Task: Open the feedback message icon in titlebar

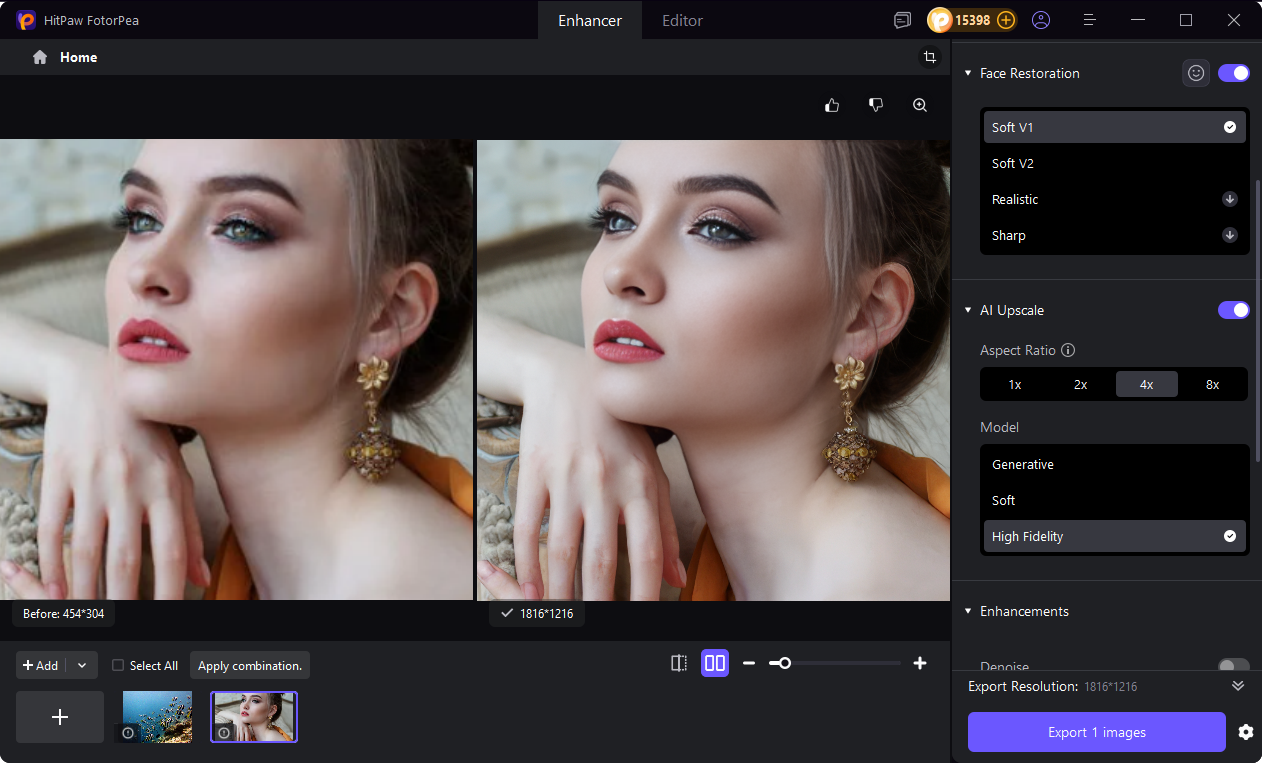Action: click(x=902, y=19)
